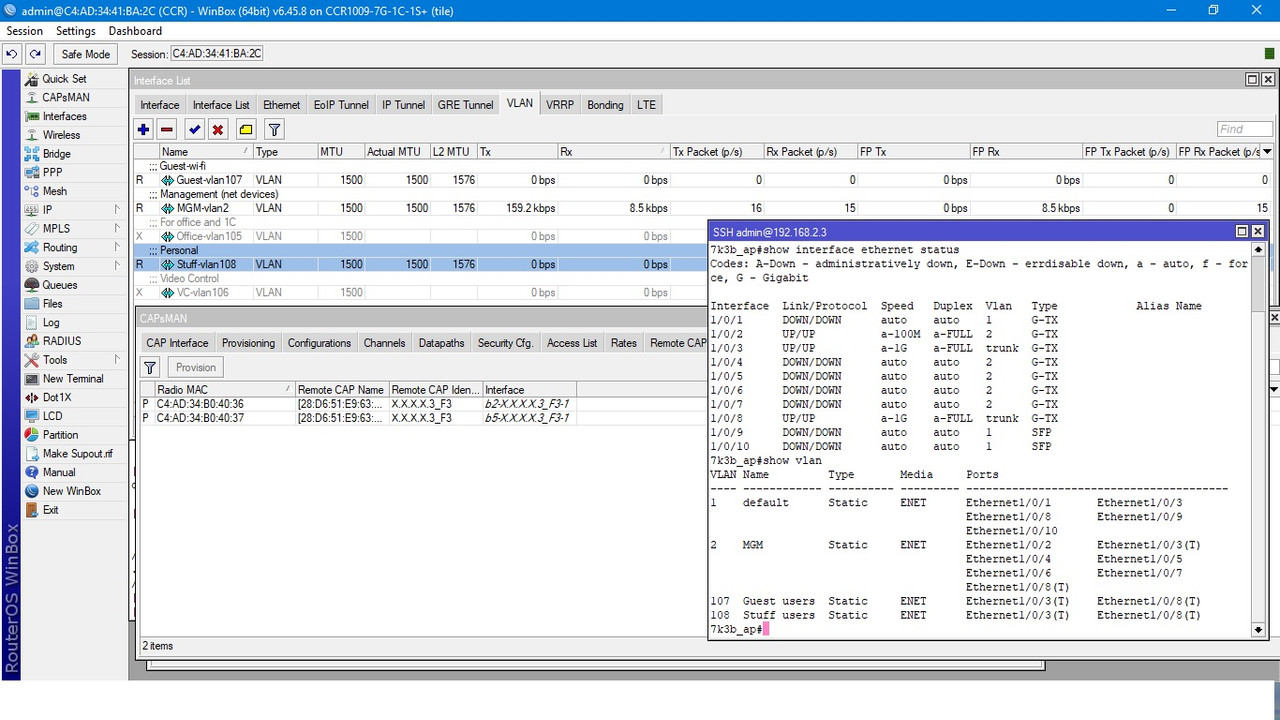Screen dimensions: 1280x720
Task: Switch to the VRRP tab
Action: pos(560,105)
